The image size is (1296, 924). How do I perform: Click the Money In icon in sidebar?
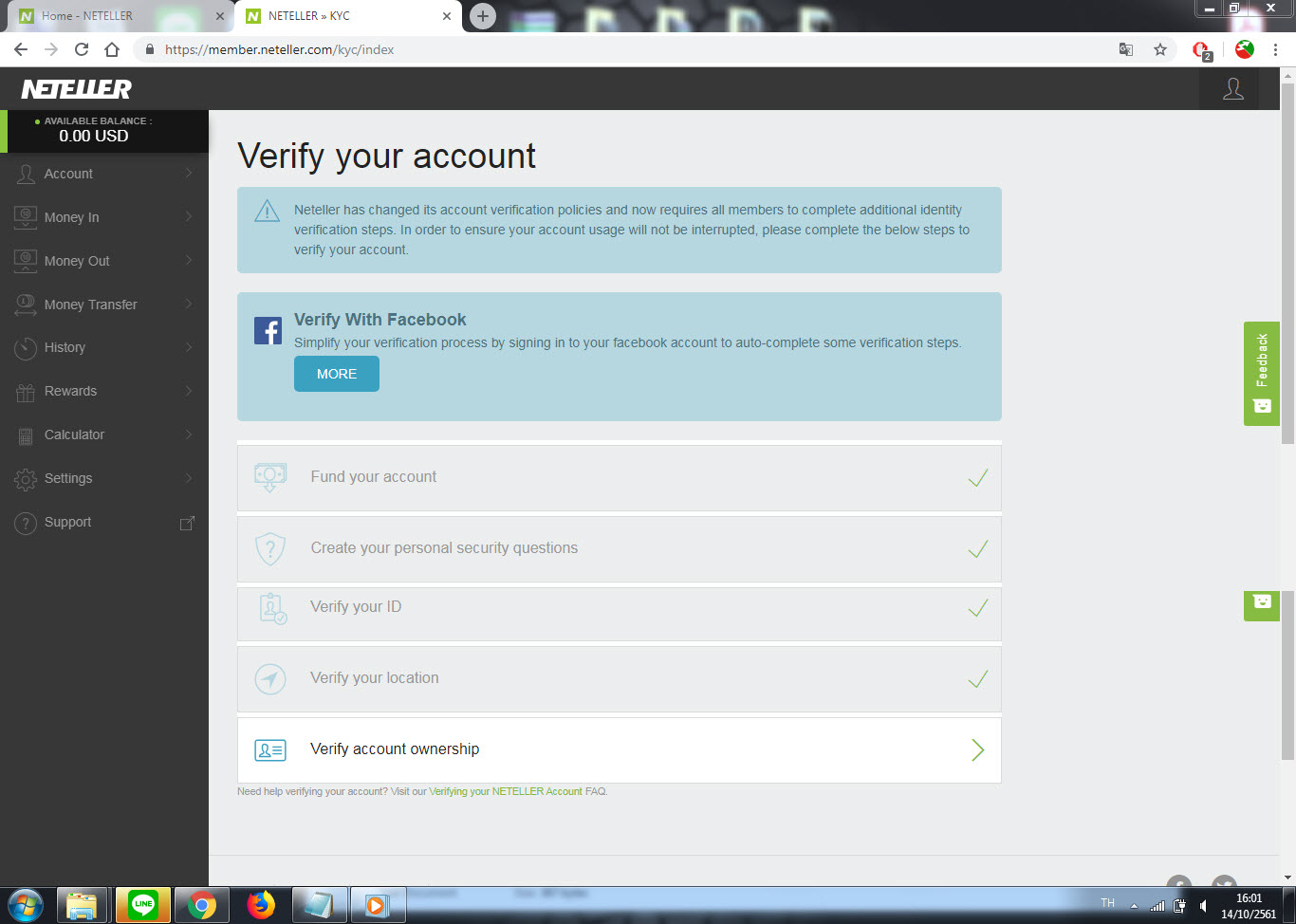pos(26,217)
